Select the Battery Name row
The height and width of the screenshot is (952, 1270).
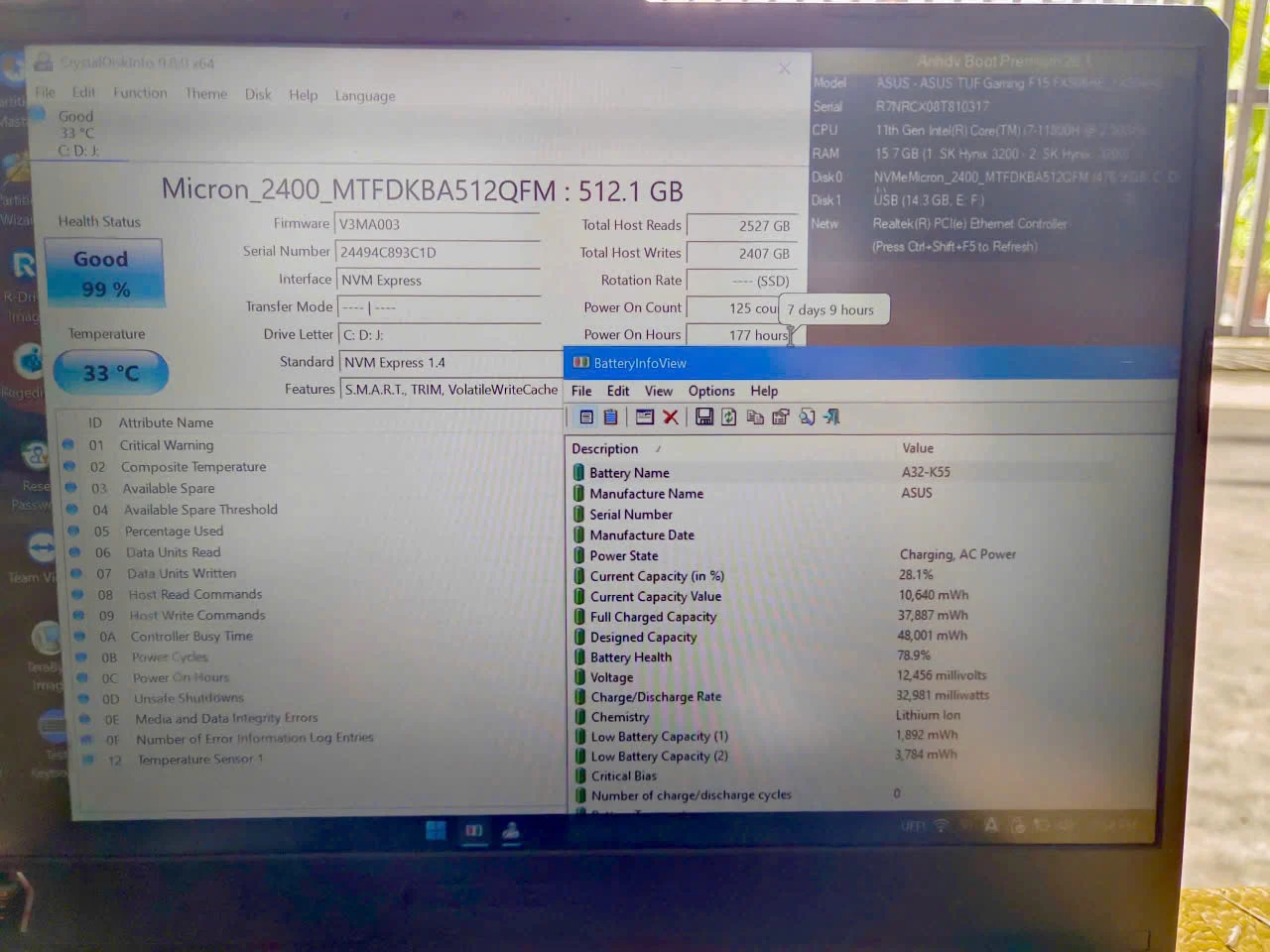[871, 473]
